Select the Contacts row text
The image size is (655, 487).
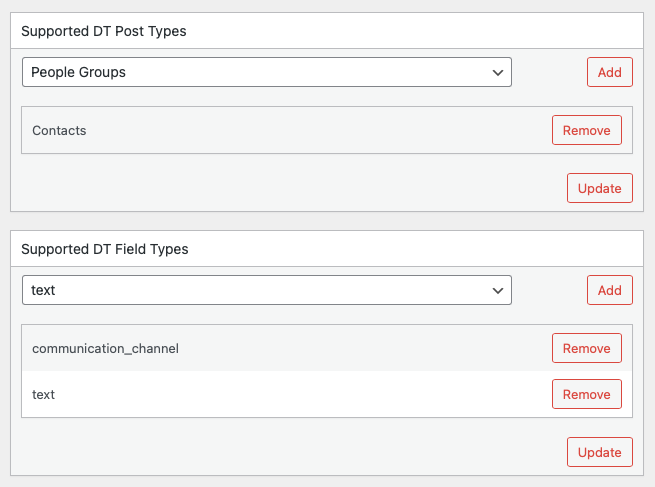coord(59,131)
